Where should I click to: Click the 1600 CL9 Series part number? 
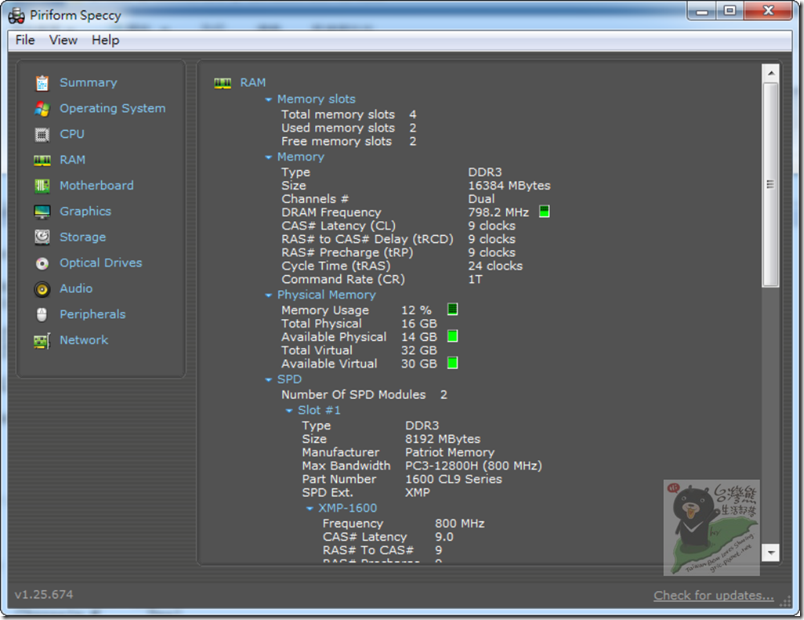pos(453,479)
